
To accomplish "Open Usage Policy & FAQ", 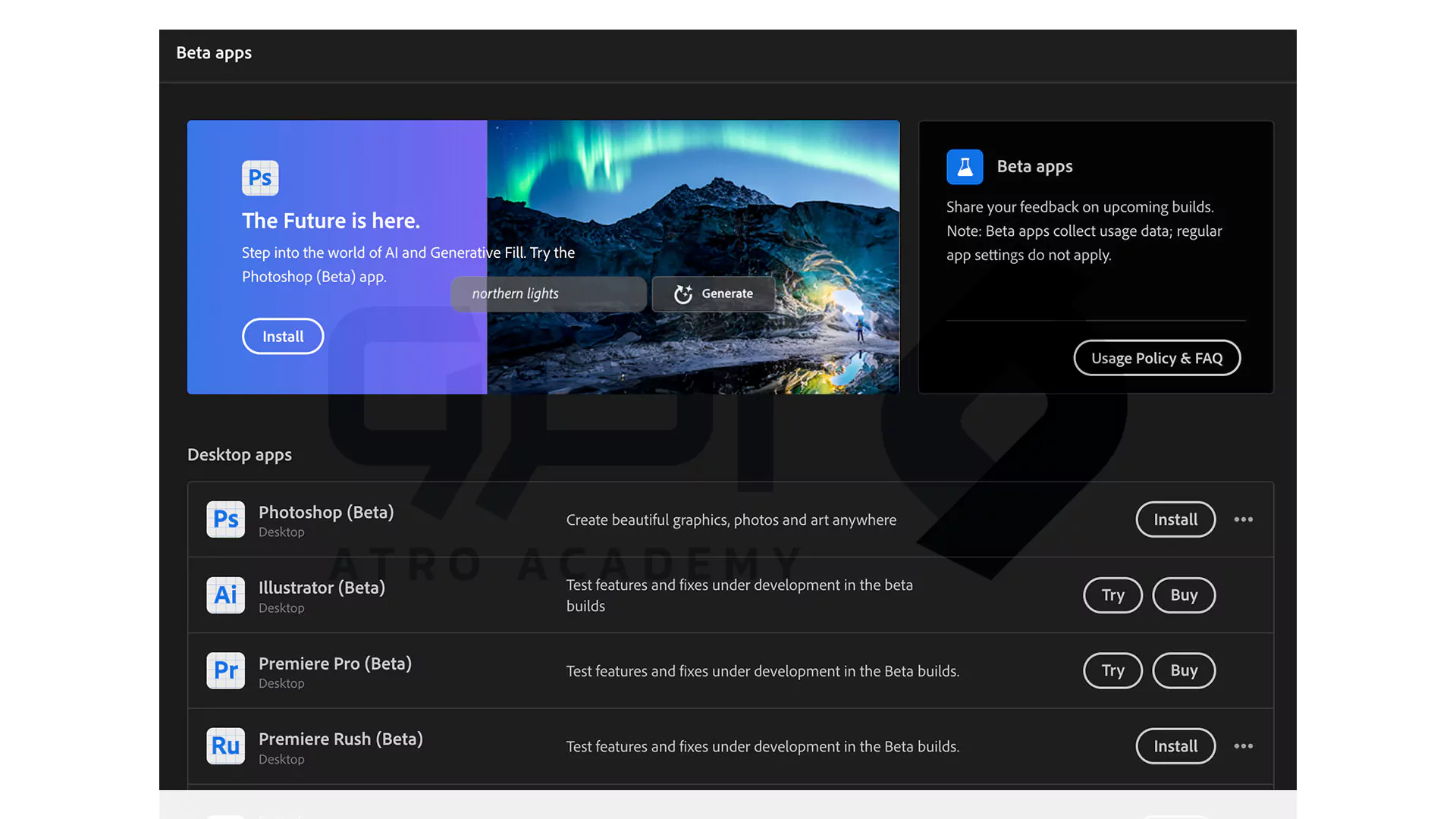I will [1157, 358].
